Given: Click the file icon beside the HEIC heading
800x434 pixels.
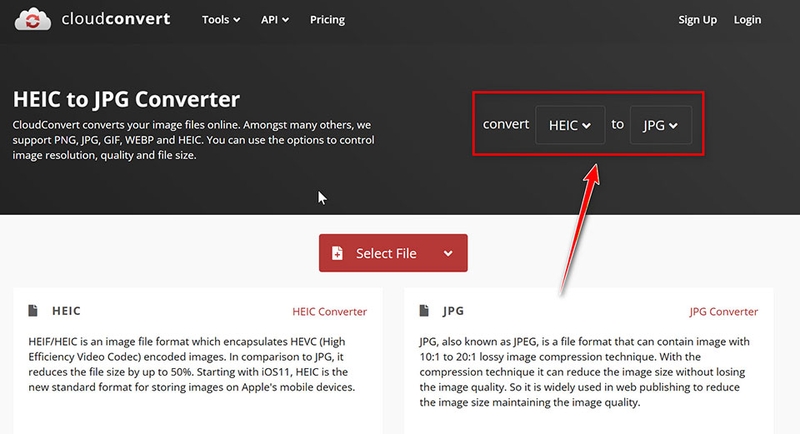Looking at the screenshot, I should tap(33, 311).
